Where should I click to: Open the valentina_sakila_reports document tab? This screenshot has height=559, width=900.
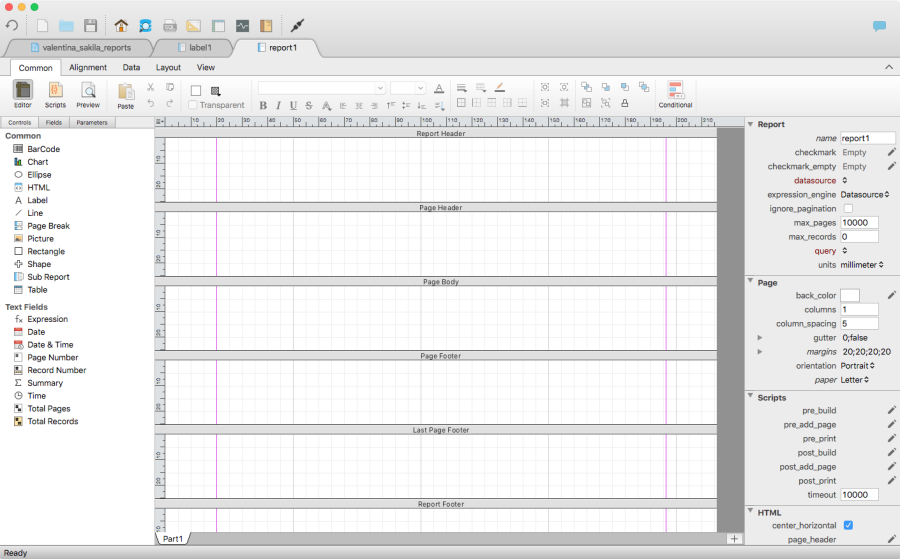pyautogui.click(x=80, y=48)
